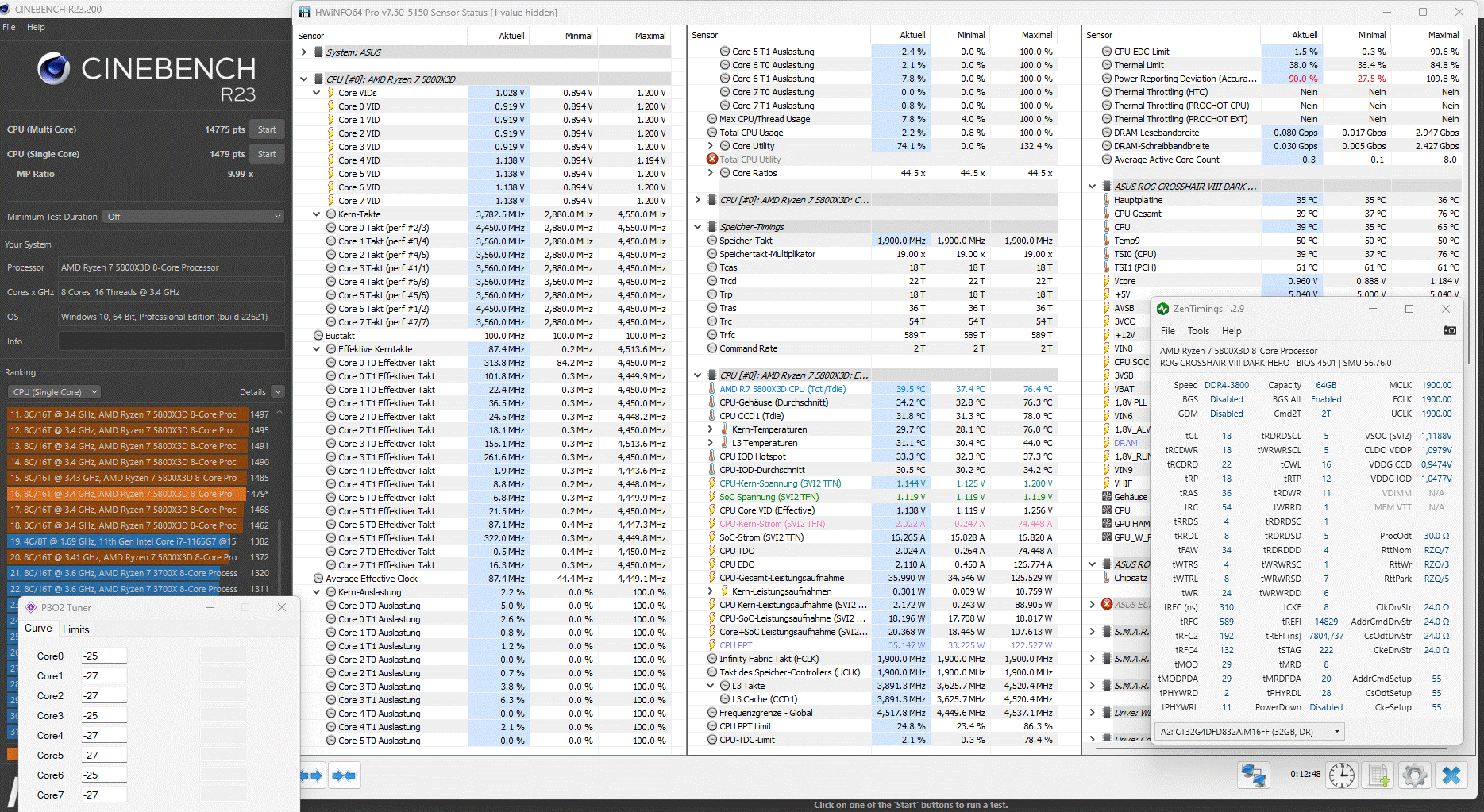Click the Cinebench logo sphere icon
The width and height of the screenshot is (1484, 812).
pos(54,68)
